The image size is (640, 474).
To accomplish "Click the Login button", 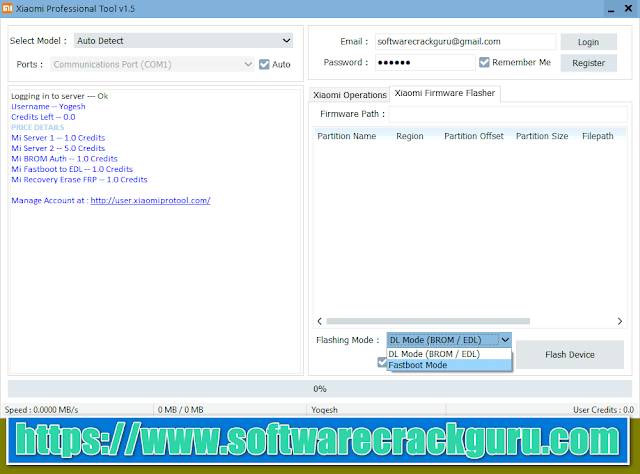I will click(x=588, y=42).
